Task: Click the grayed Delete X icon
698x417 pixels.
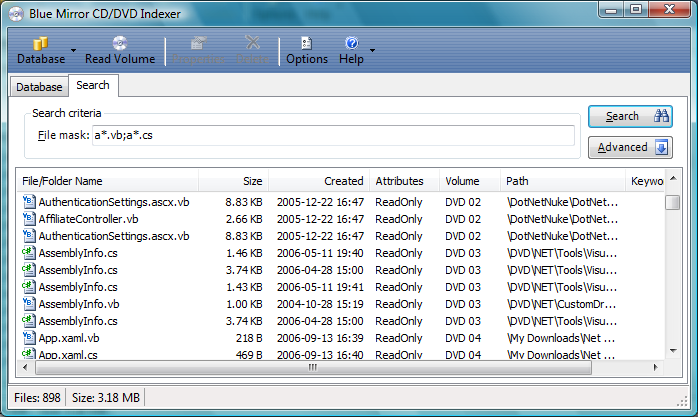Action: coord(252,43)
